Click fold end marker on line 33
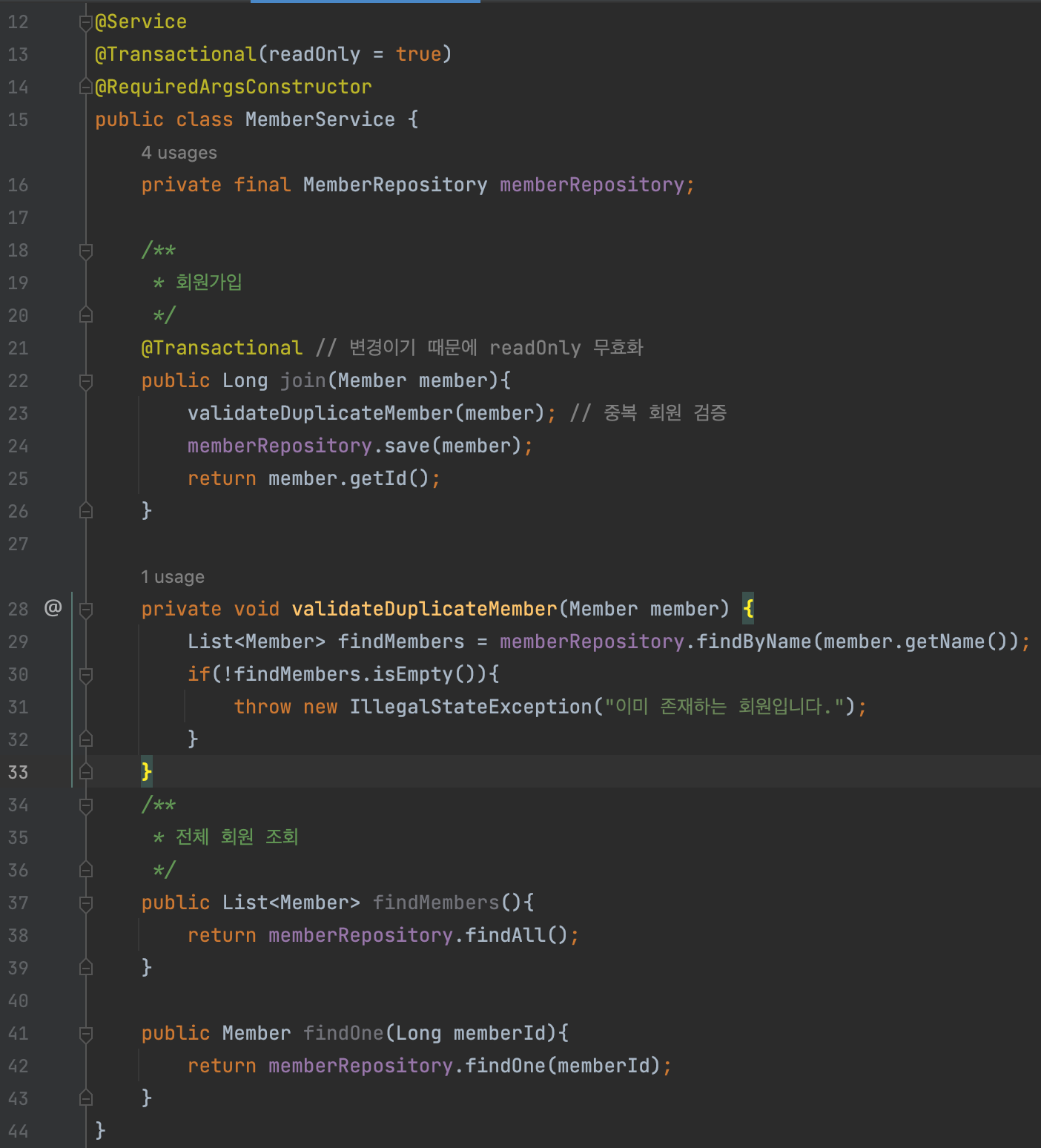The image size is (1041, 1148). point(86,773)
